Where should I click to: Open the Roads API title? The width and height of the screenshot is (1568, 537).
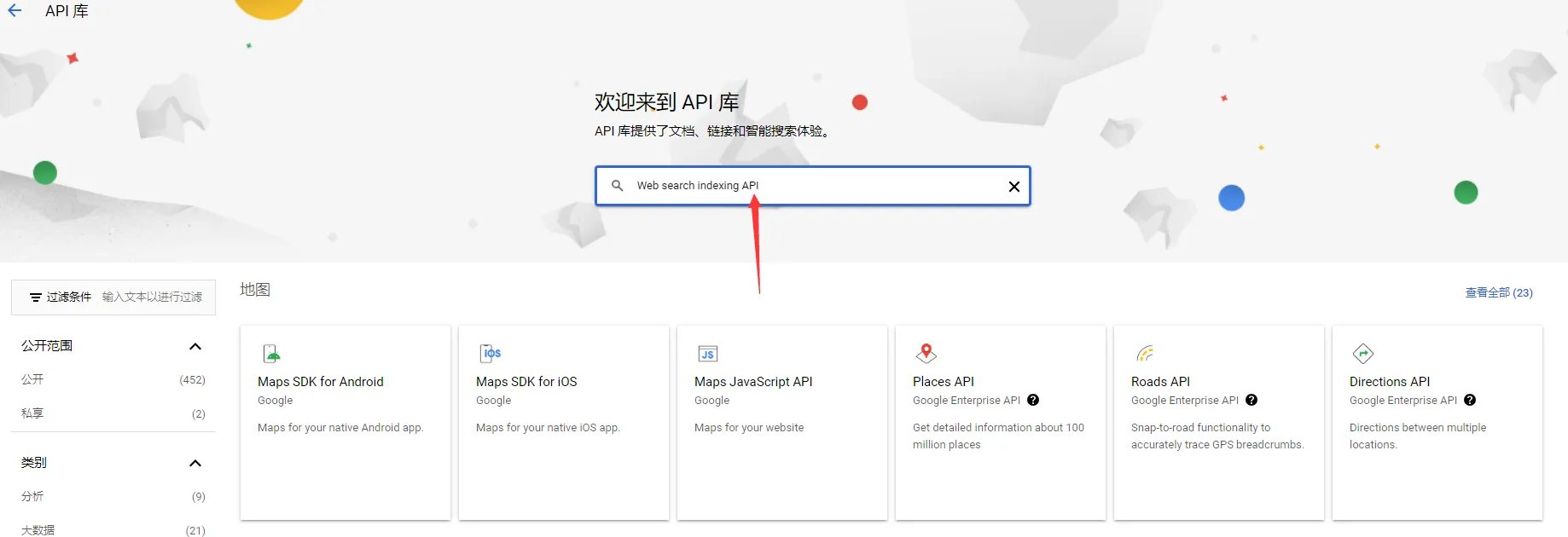pos(1160,382)
